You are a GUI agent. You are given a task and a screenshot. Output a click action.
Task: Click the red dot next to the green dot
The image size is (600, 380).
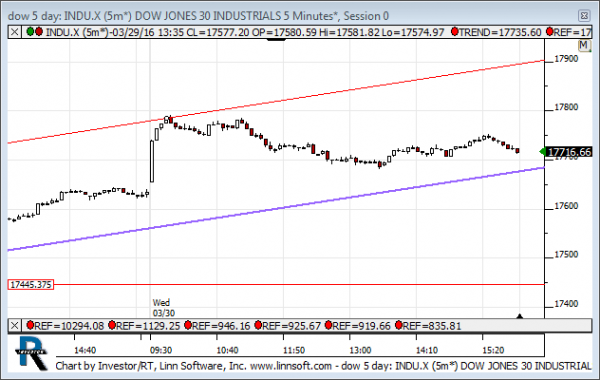[39, 32]
